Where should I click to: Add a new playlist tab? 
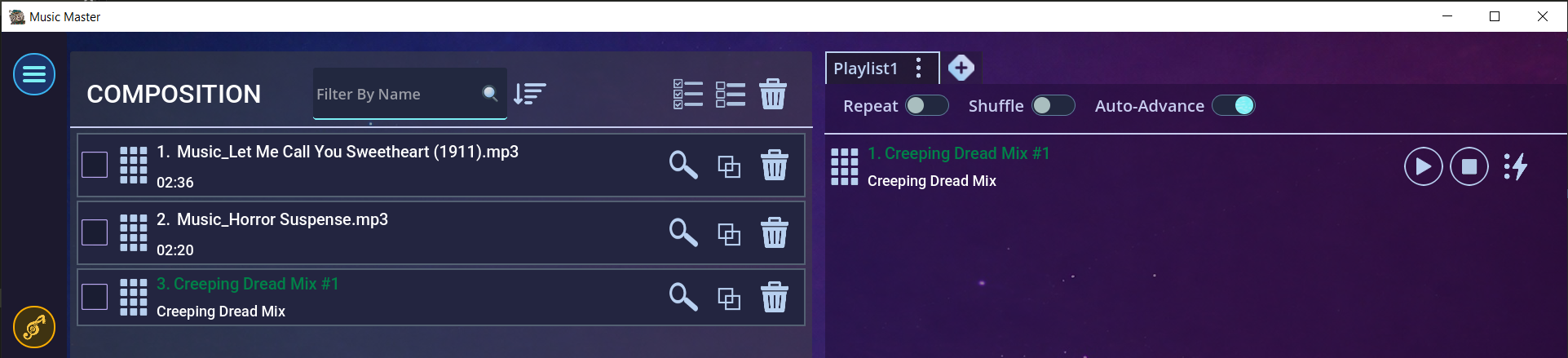point(961,68)
